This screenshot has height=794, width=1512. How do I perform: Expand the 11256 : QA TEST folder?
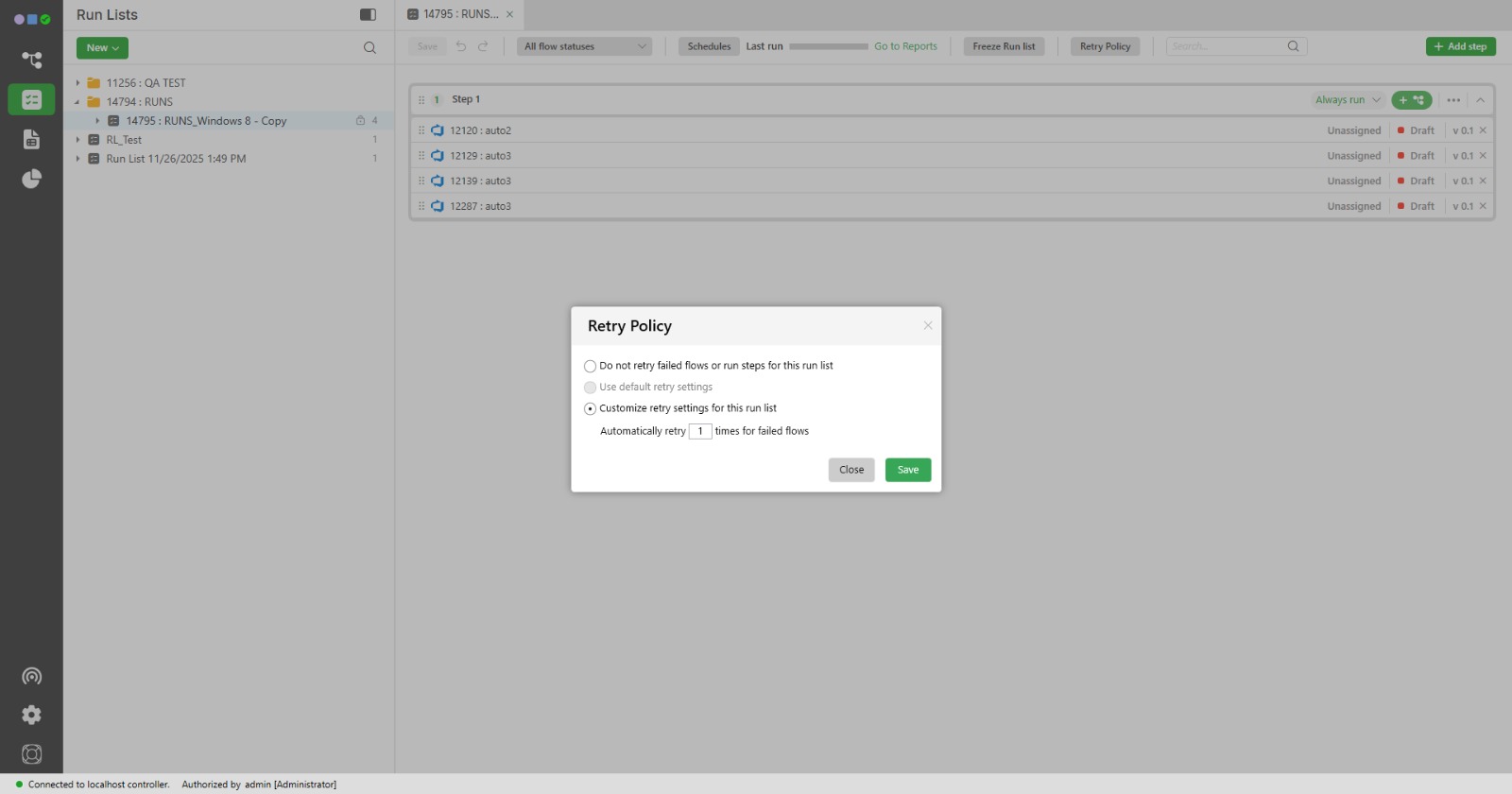point(77,83)
